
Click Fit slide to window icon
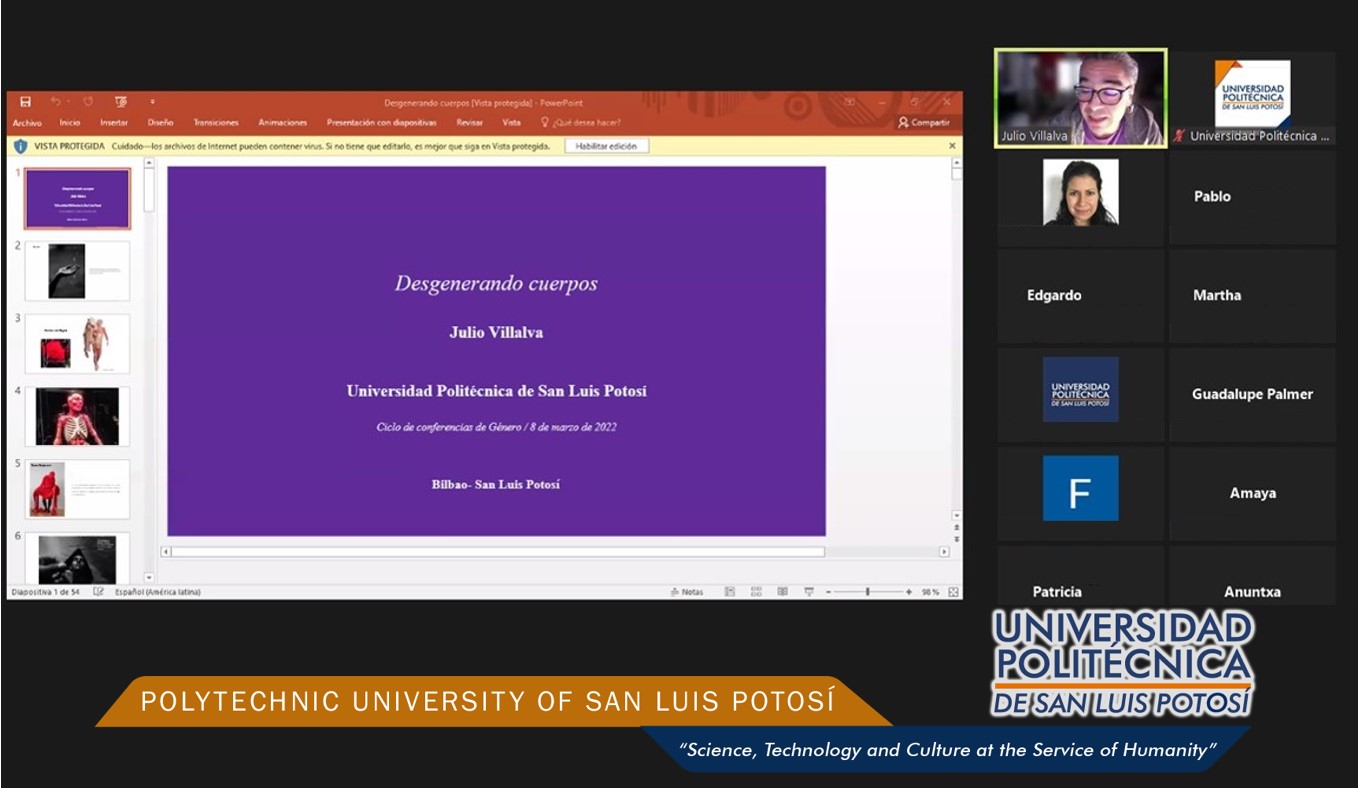954,592
